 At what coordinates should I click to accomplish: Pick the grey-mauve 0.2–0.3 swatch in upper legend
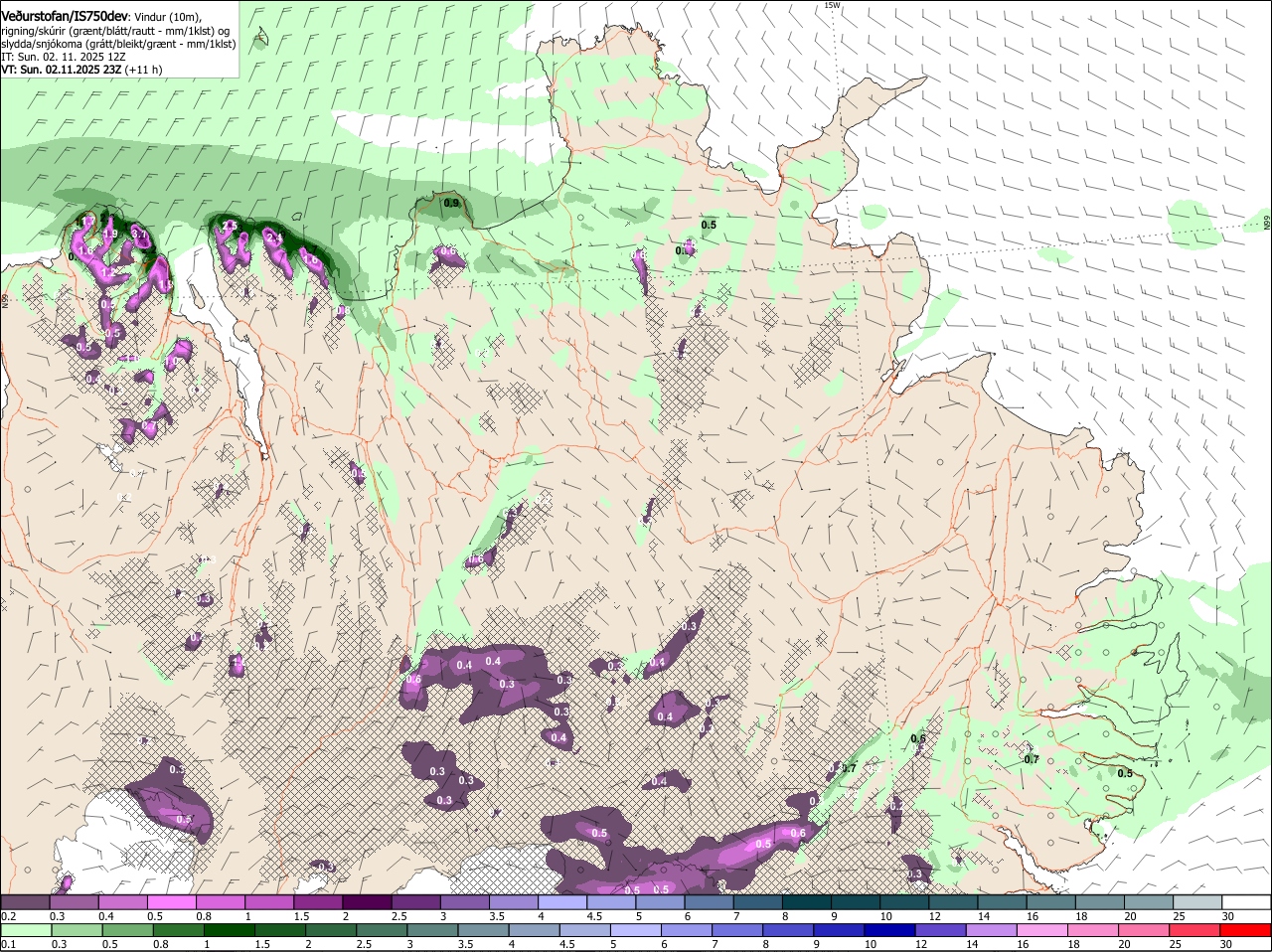26,901
